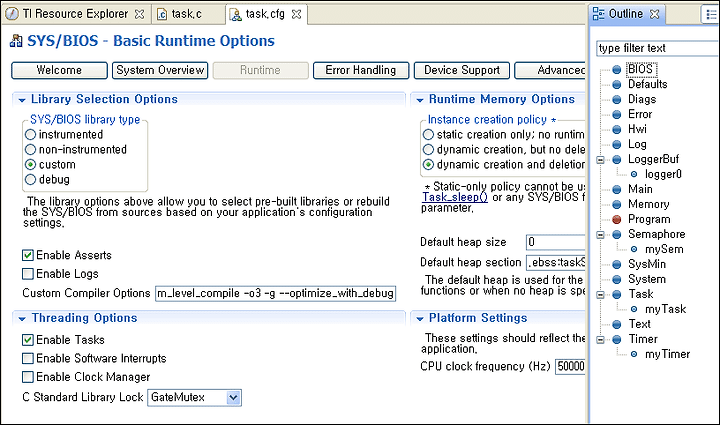
Task: Click the Main module icon in Outline
Action: point(617,190)
